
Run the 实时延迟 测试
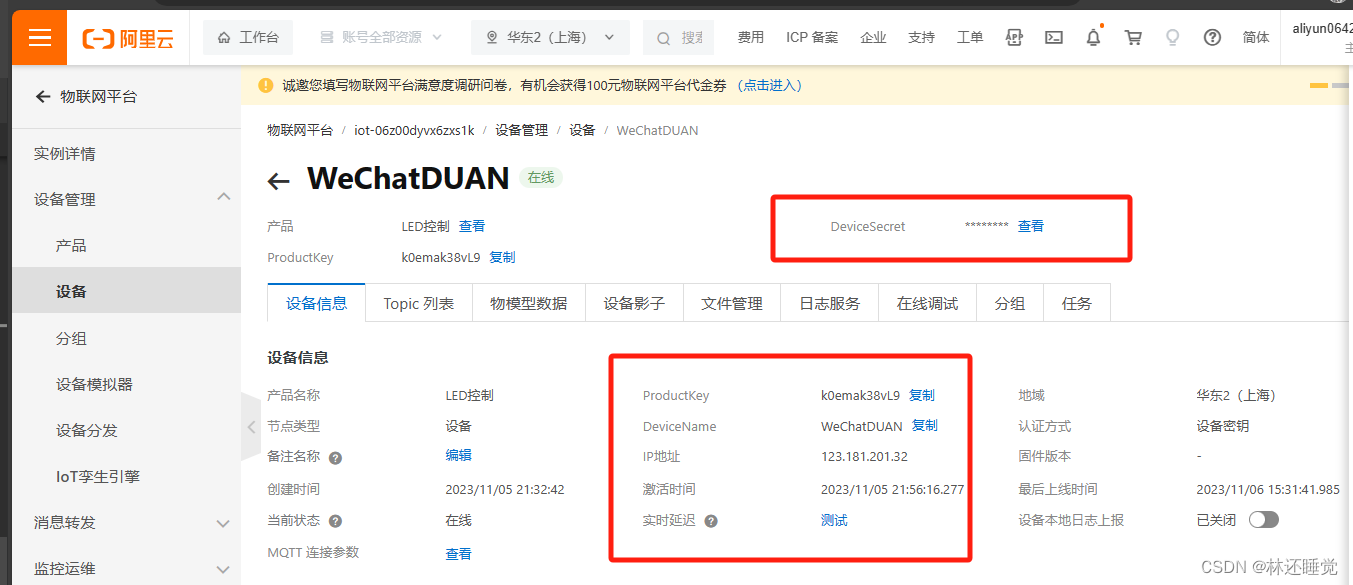pos(834,520)
